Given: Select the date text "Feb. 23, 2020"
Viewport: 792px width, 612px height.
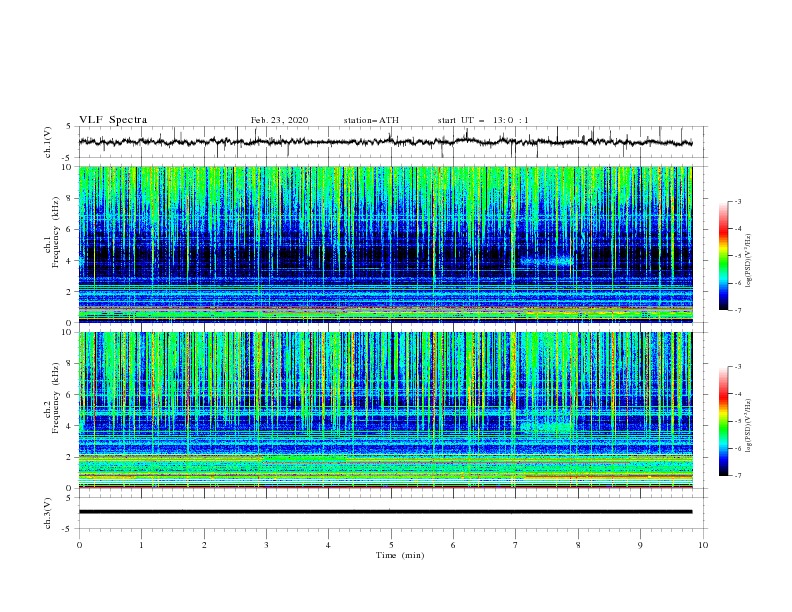Looking at the screenshot, I should (279, 120).
